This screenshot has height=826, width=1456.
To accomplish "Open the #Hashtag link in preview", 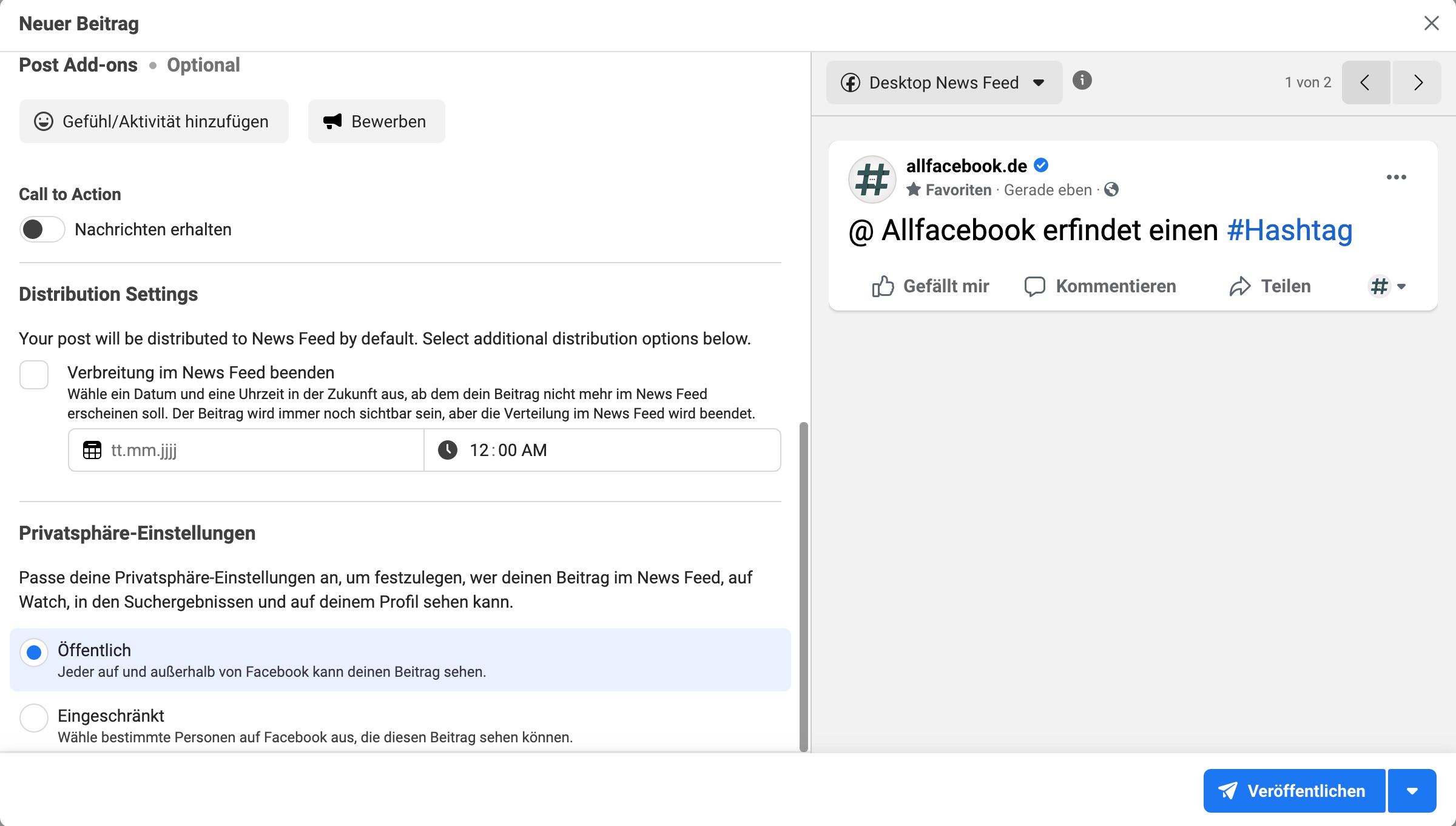I will [1290, 230].
